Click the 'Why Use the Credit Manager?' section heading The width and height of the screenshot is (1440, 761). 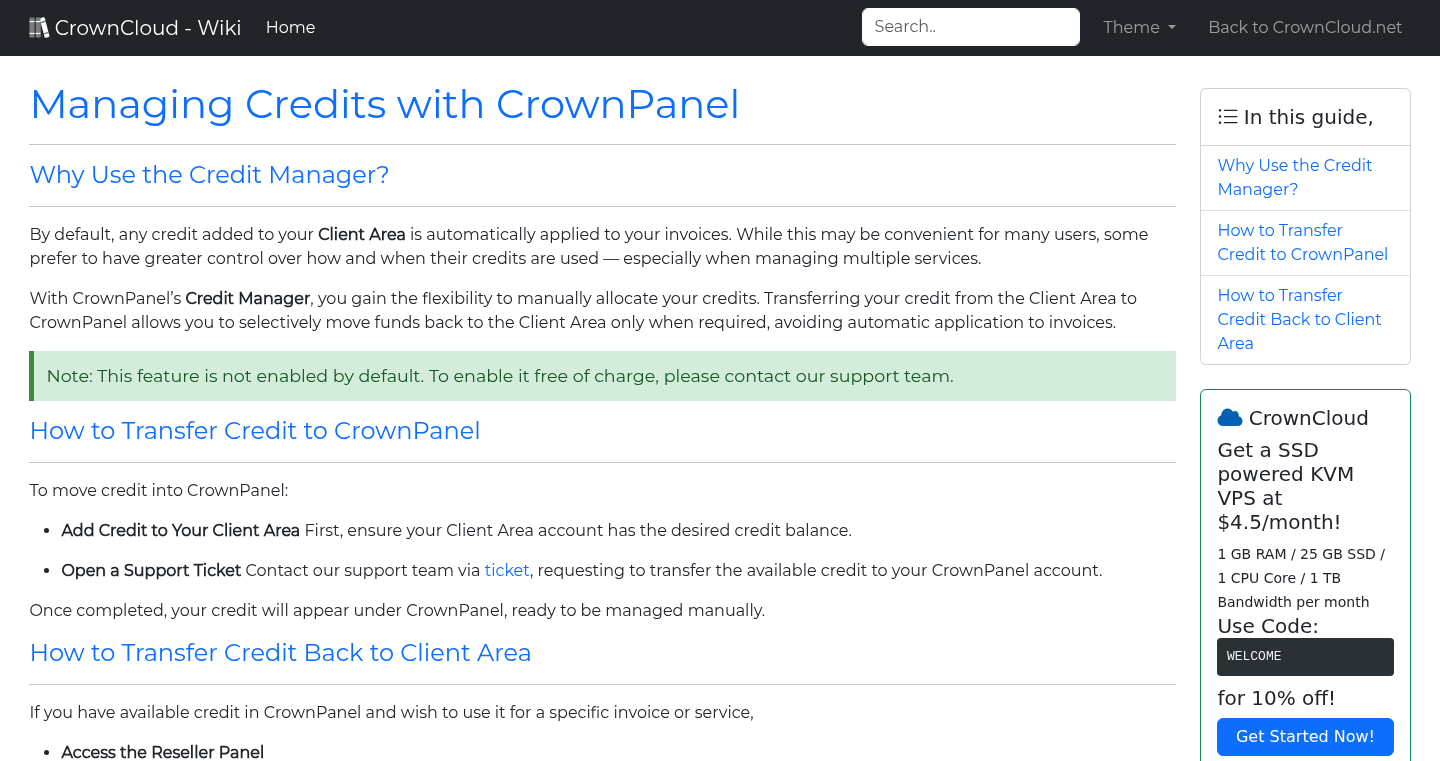click(x=209, y=175)
